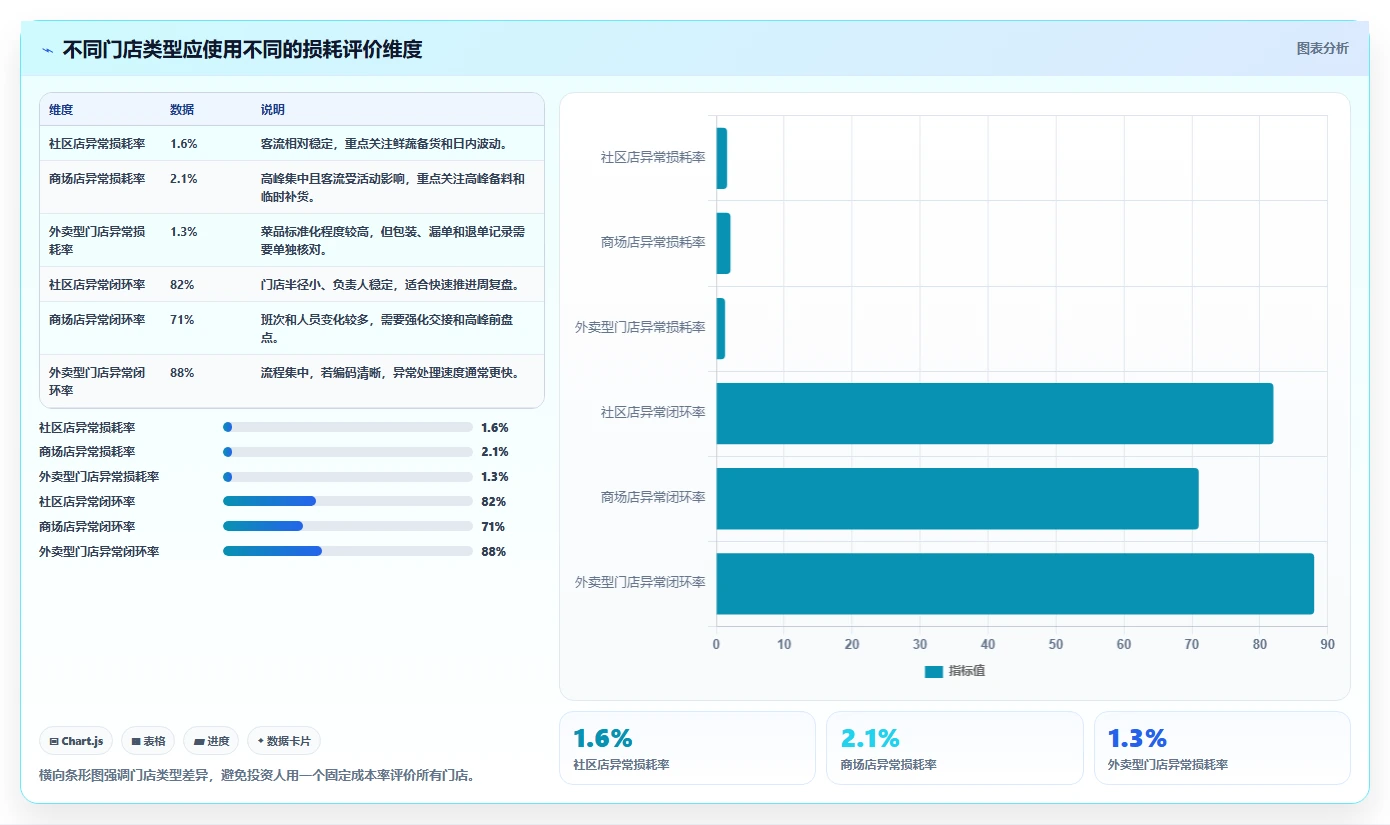Click the 82% label beside progress bar
This screenshot has width=1390, height=825.
click(493, 501)
